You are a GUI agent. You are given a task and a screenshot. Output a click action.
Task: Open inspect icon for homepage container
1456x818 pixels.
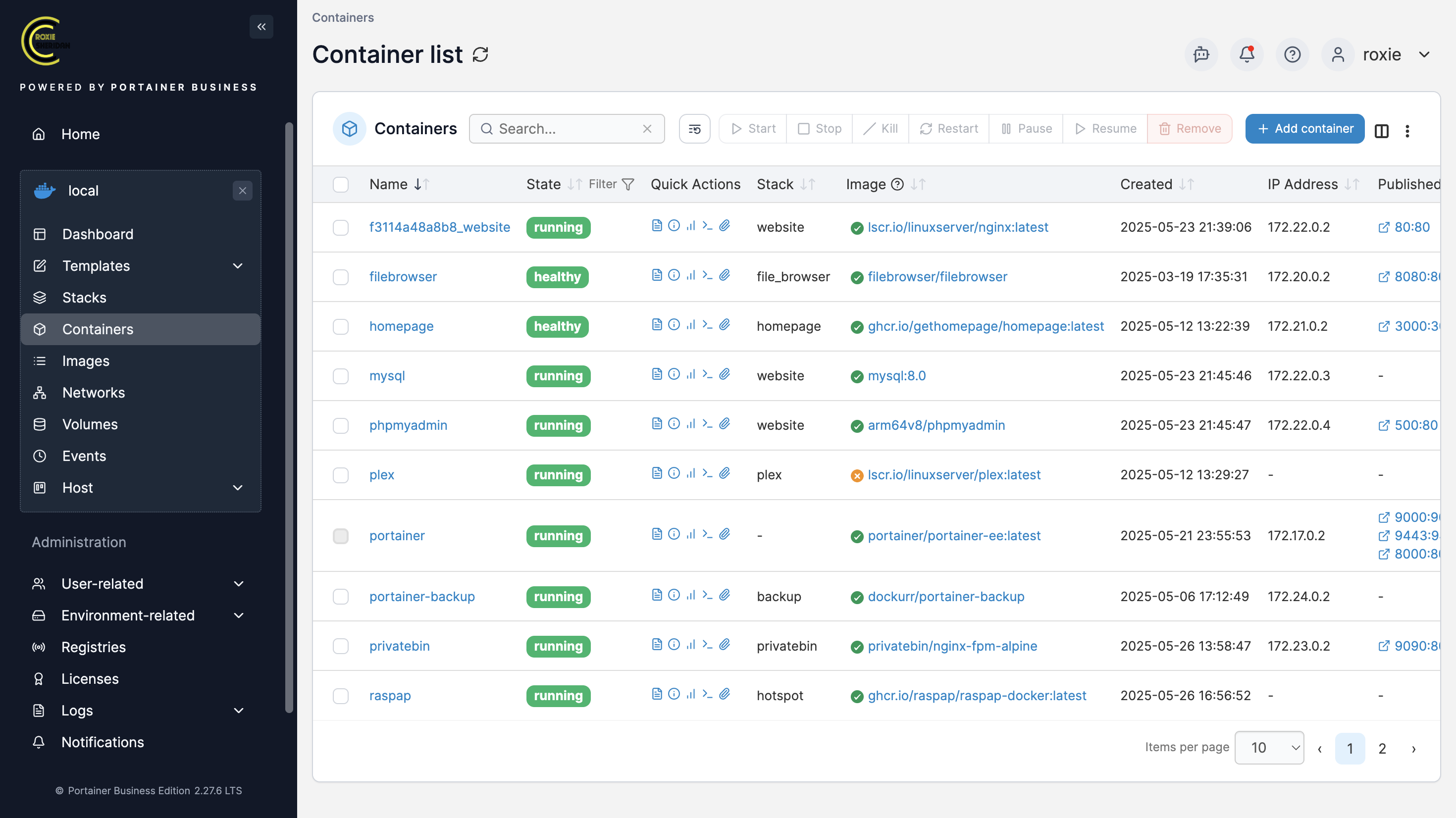coord(674,324)
